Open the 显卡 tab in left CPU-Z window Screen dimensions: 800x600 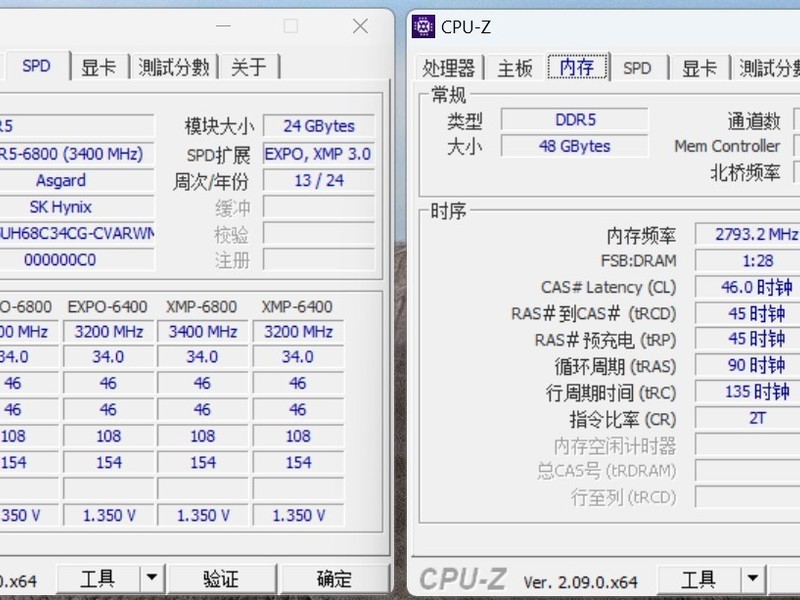tap(99, 67)
